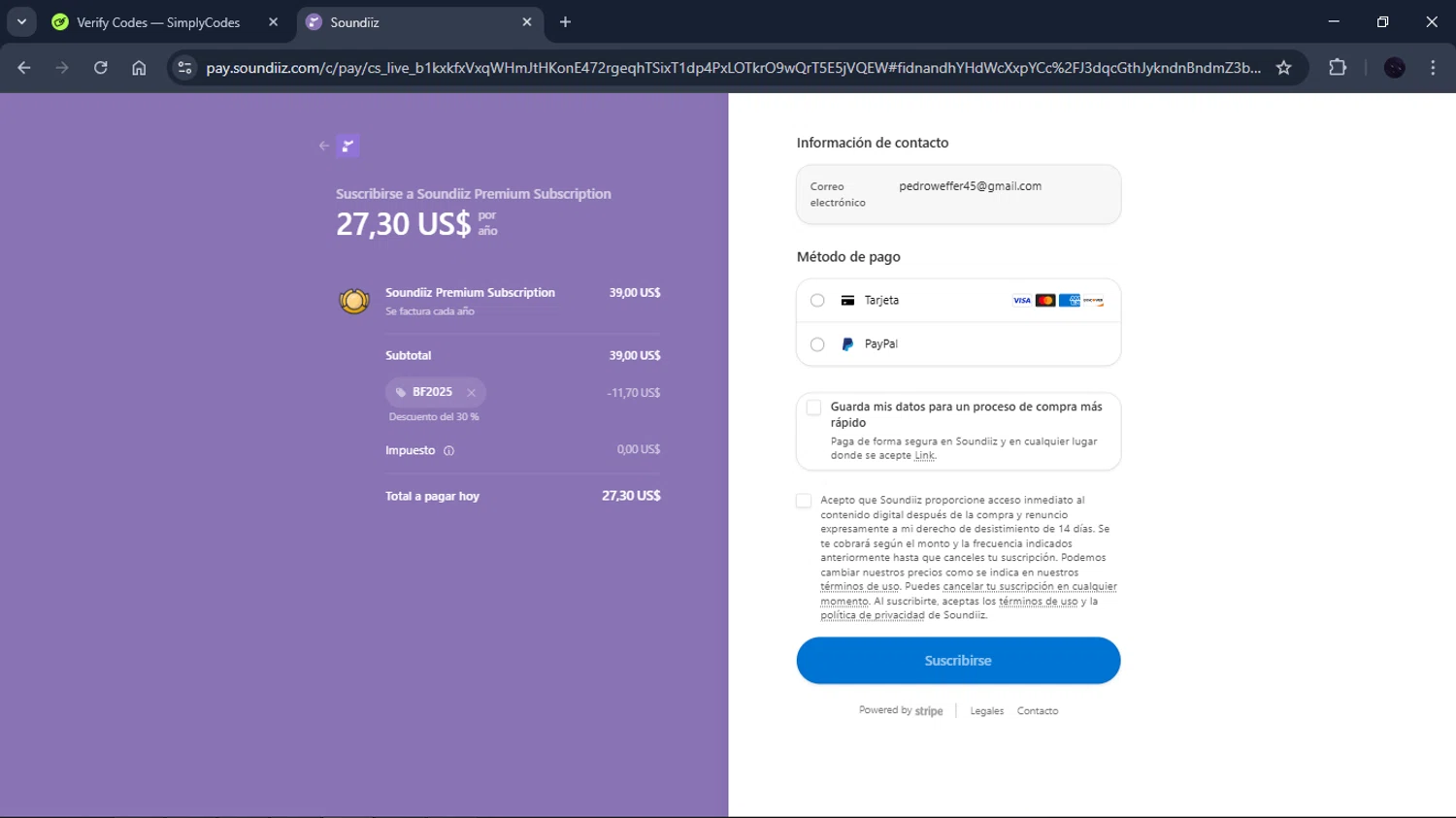Image resolution: width=1456 pixels, height=818 pixels.
Task: Accept the immediate access terms checkbox
Action: [804, 501]
